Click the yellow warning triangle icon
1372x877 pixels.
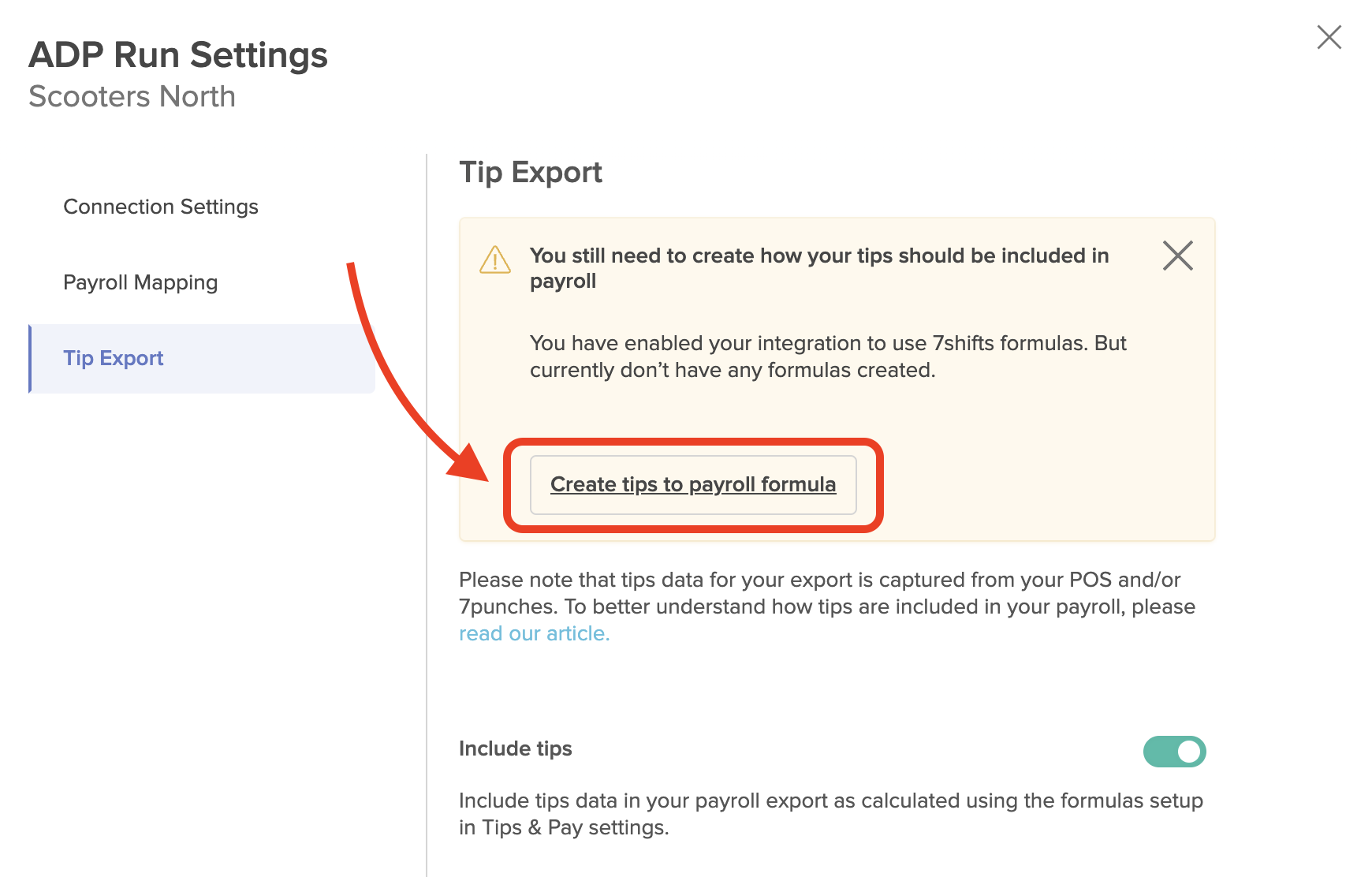point(495,259)
